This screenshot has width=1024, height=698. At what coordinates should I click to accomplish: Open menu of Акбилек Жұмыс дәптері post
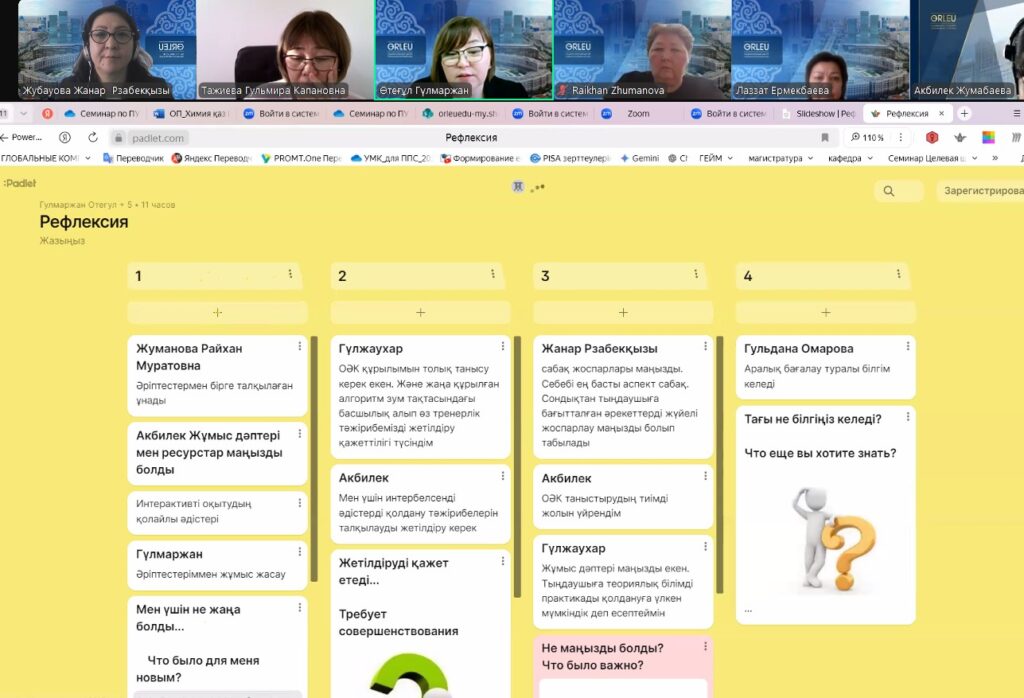click(x=300, y=434)
